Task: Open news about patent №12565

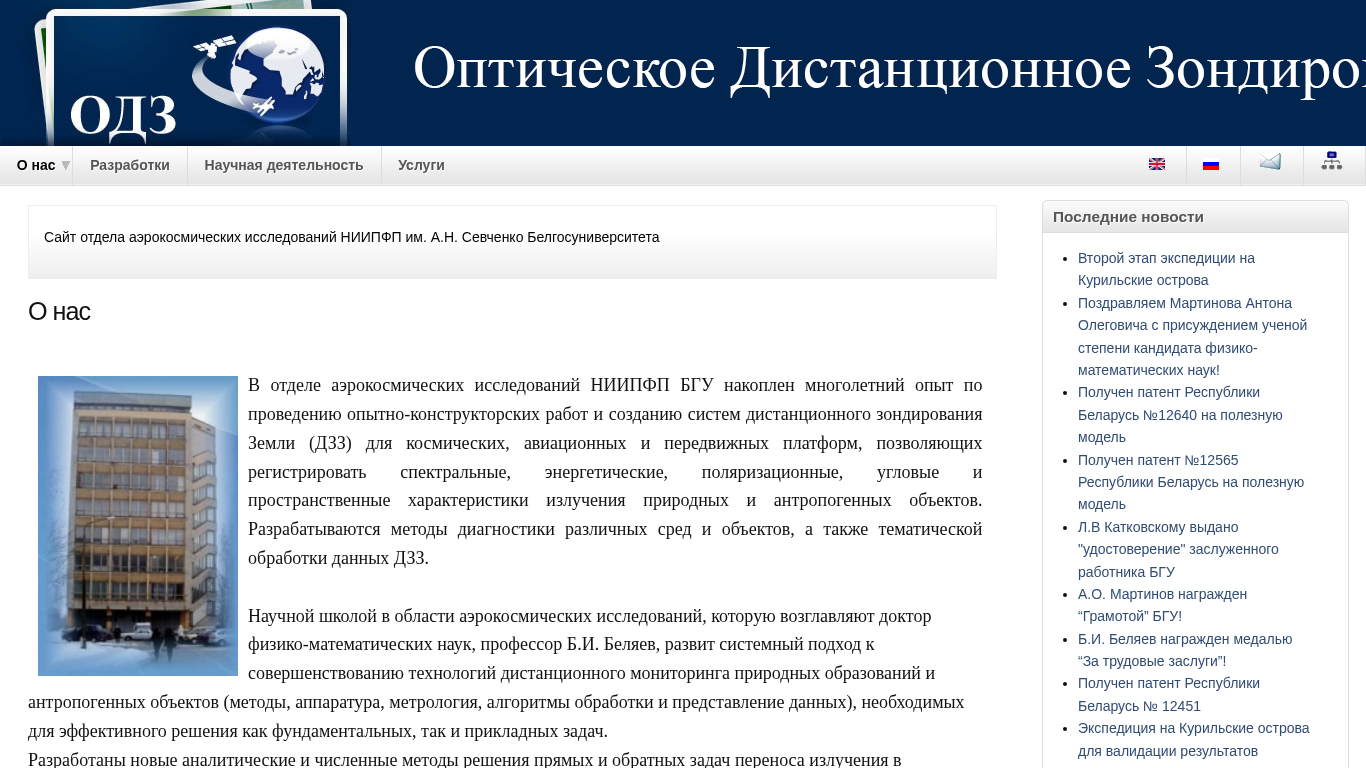Action: (x=1191, y=482)
